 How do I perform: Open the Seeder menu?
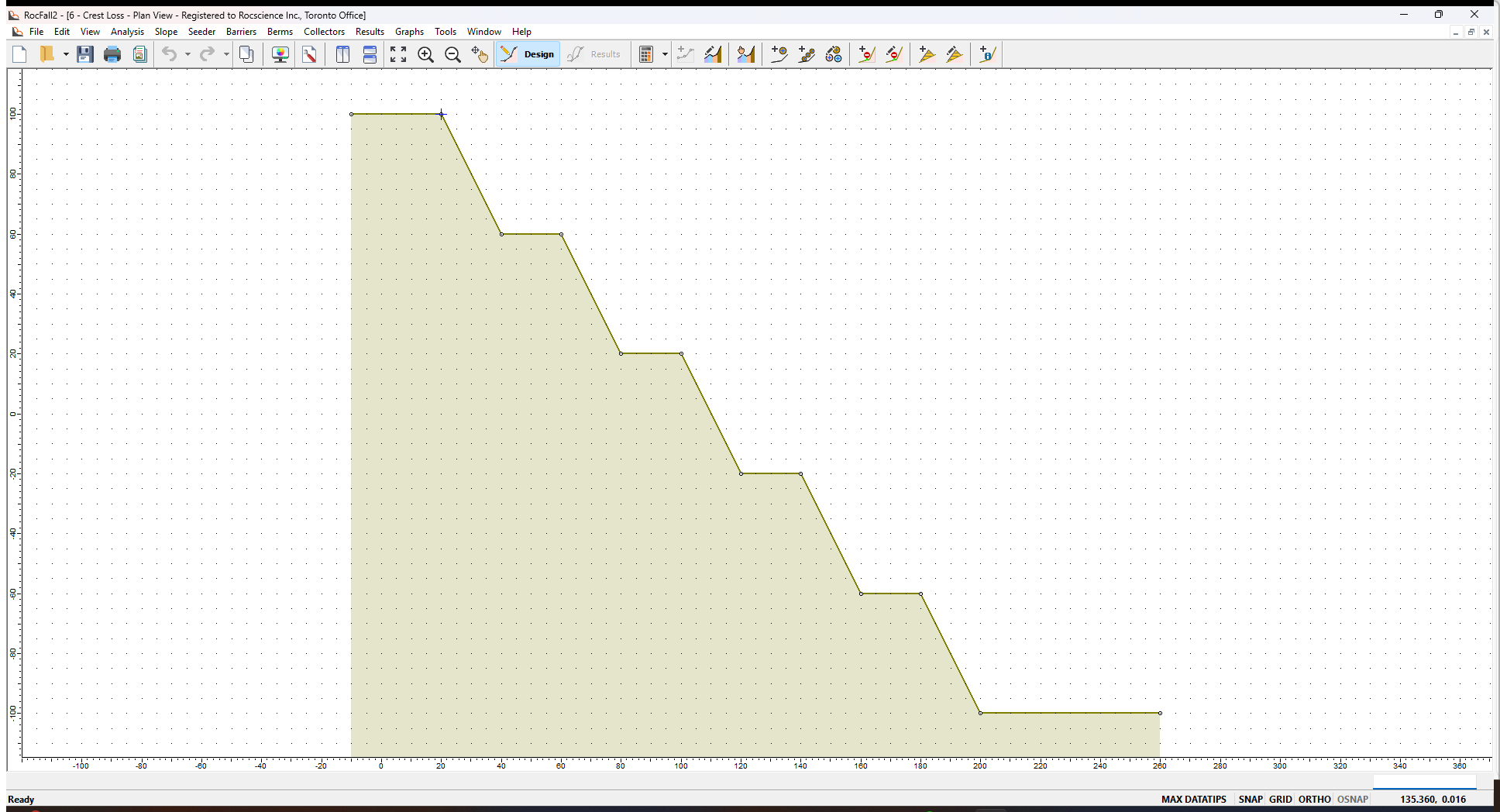[201, 32]
